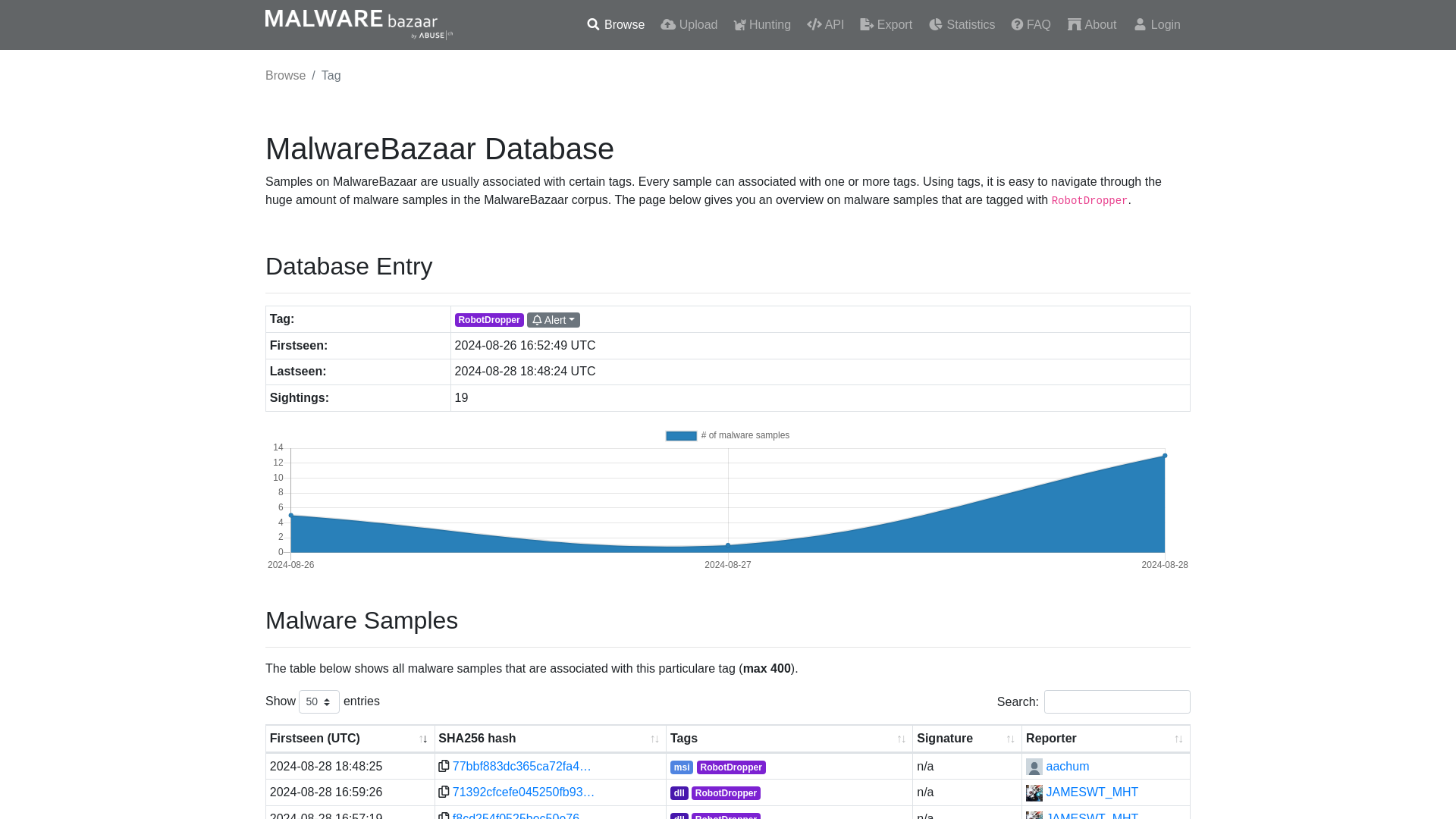Open the Browse nav item
1456x819 pixels.
[x=616, y=25]
